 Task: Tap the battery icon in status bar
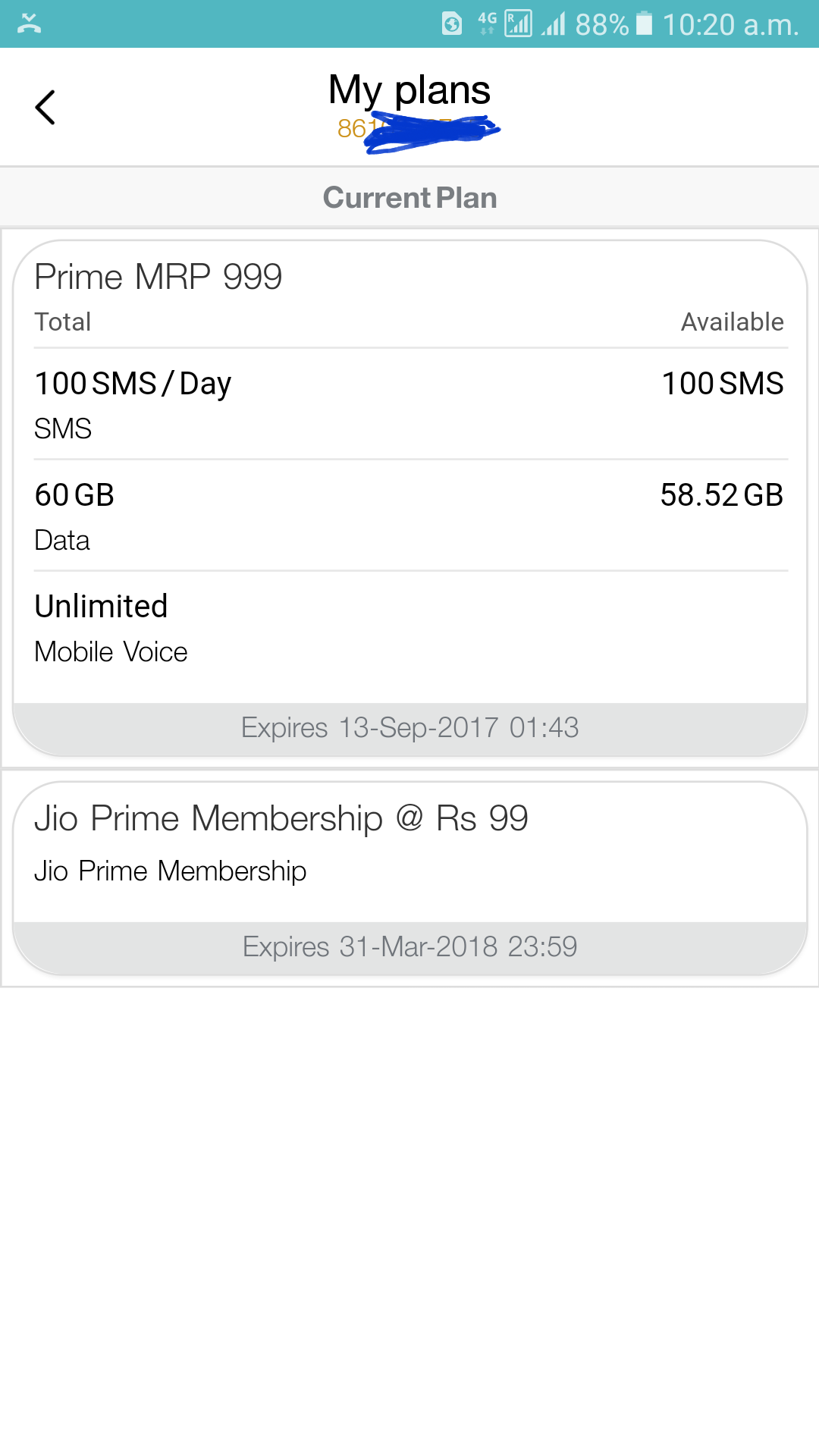644,24
